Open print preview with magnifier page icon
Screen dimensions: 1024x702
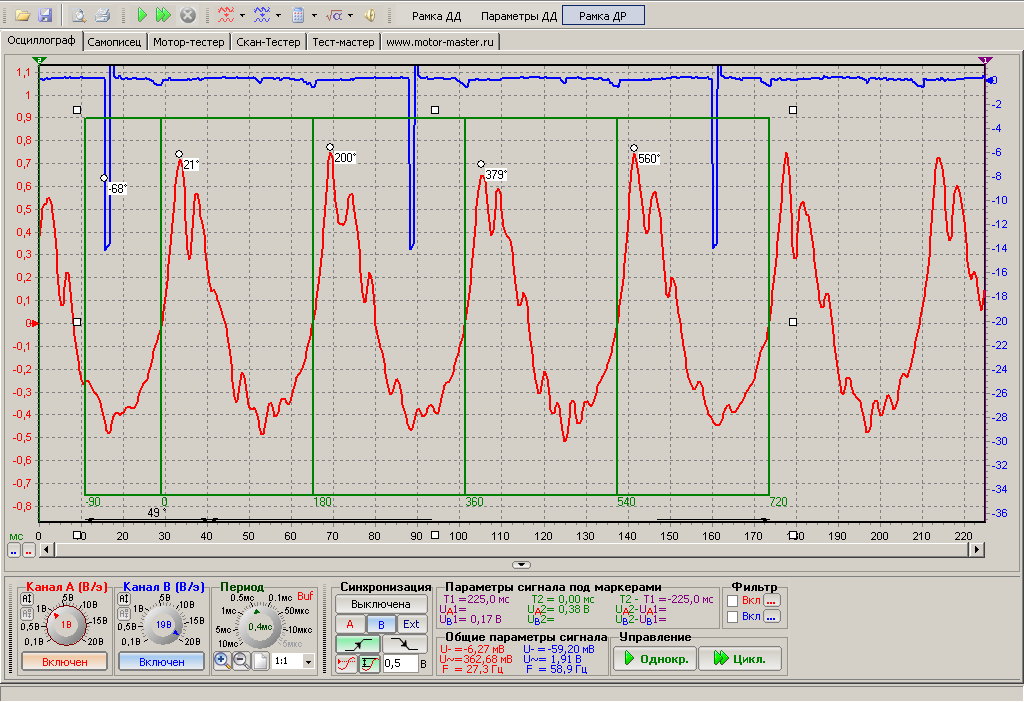(79, 15)
